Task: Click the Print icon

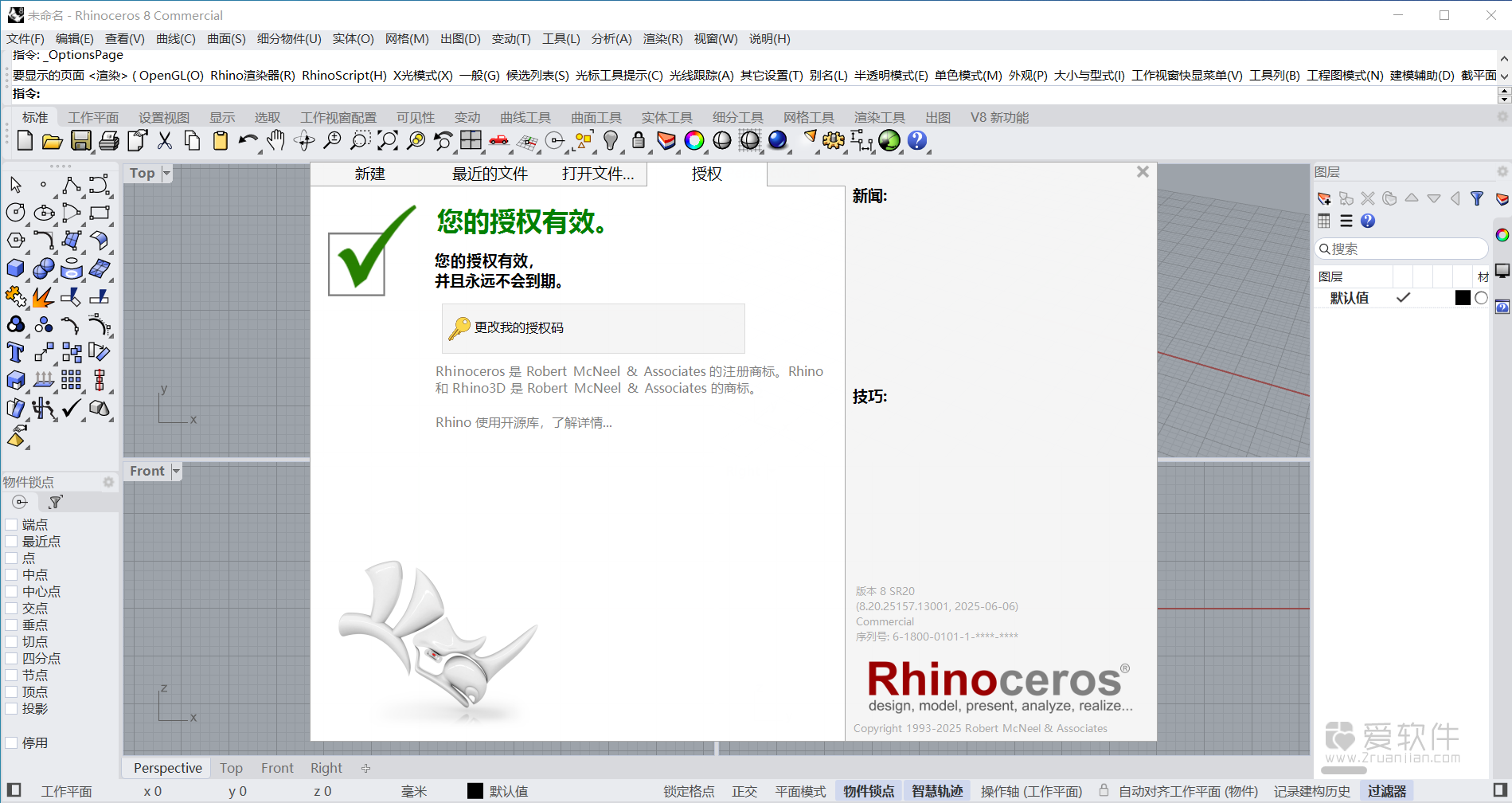Action: click(109, 141)
